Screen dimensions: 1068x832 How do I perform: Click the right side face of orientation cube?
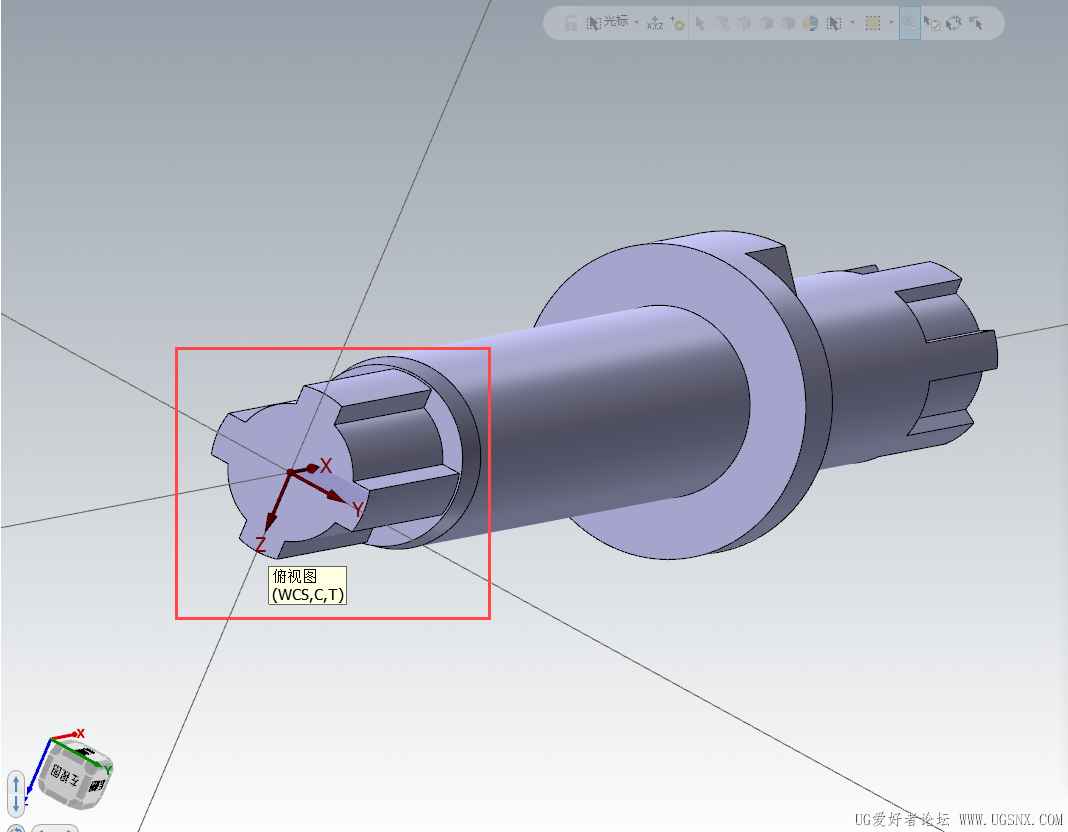[x=97, y=784]
